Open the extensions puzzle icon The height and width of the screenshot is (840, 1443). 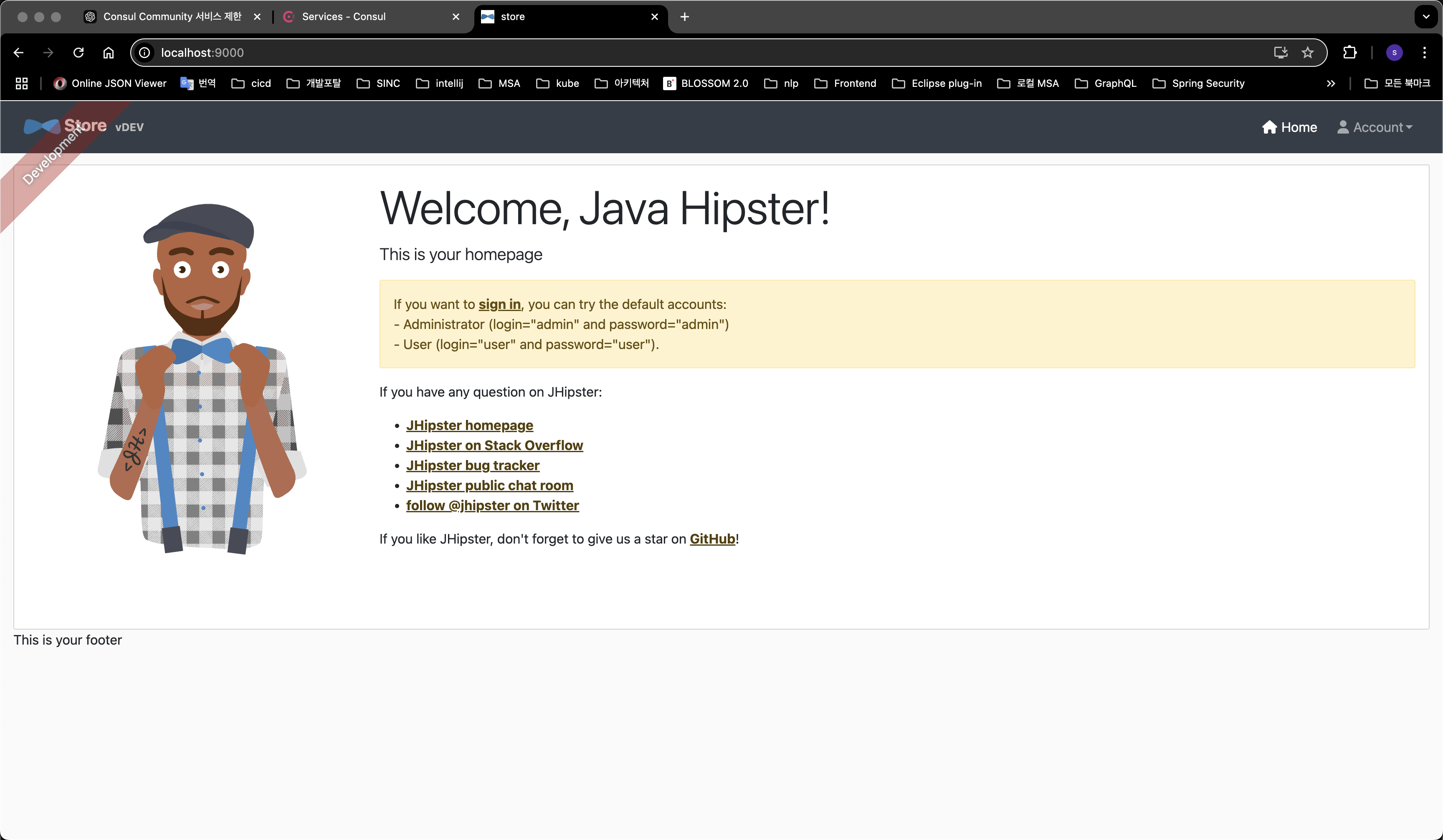tap(1349, 53)
